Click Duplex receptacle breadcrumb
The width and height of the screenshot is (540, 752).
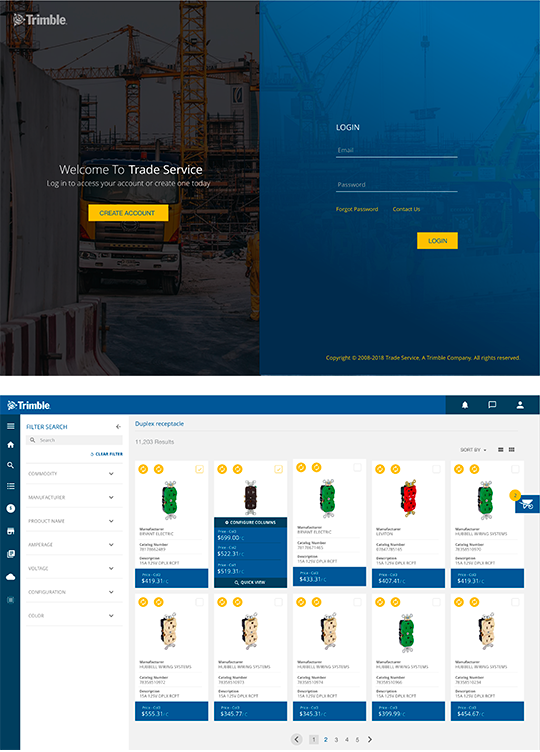click(x=159, y=424)
